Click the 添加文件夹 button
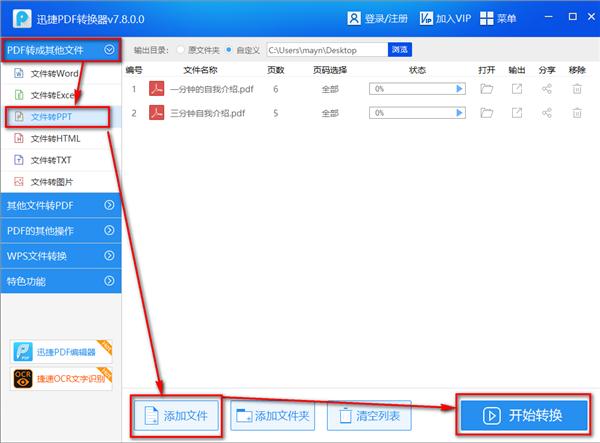 [x=272, y=415]
